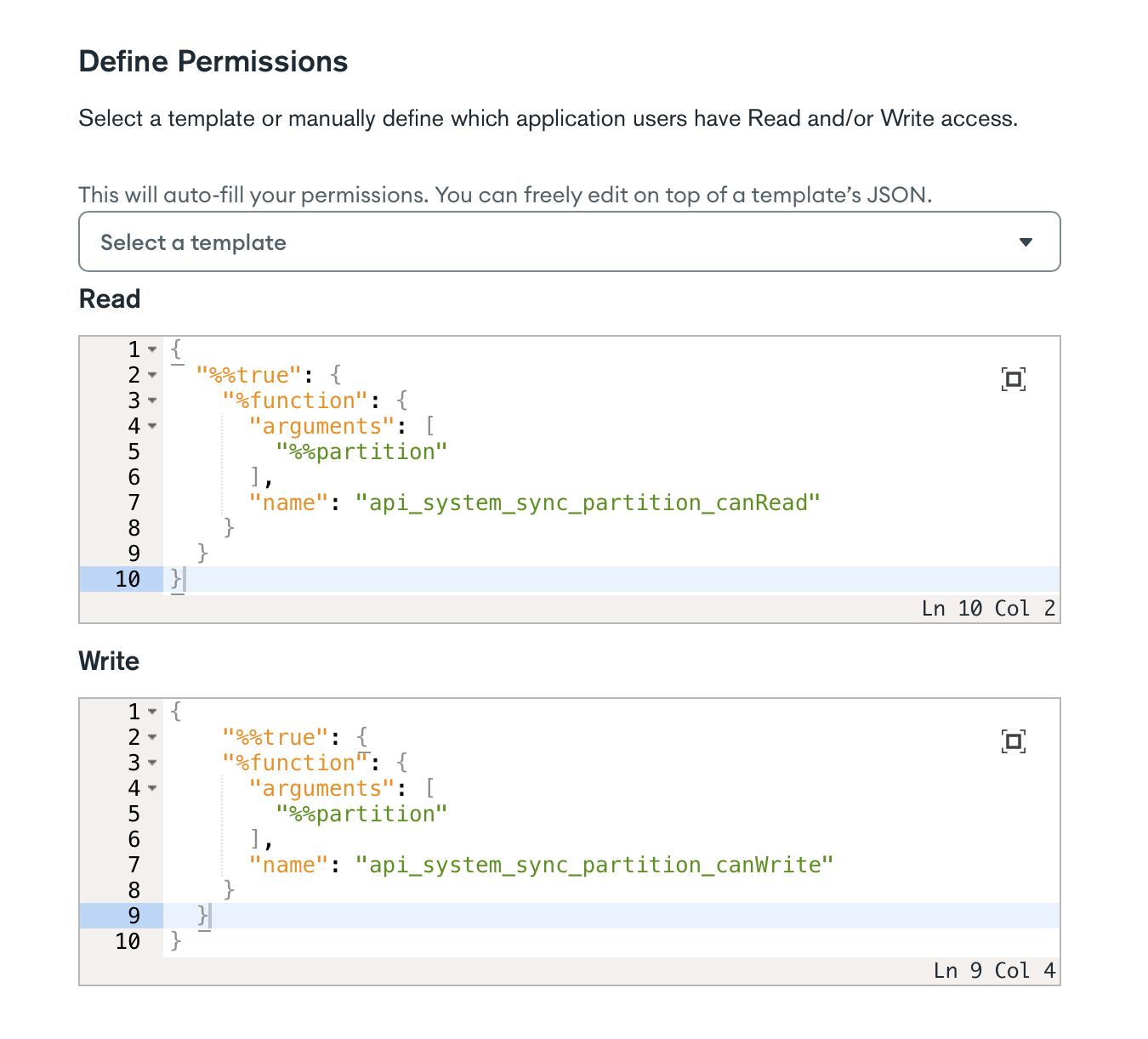Select line number 9 in Write gutter
Screen dimensions: 1148x1039
coord(134,916)
